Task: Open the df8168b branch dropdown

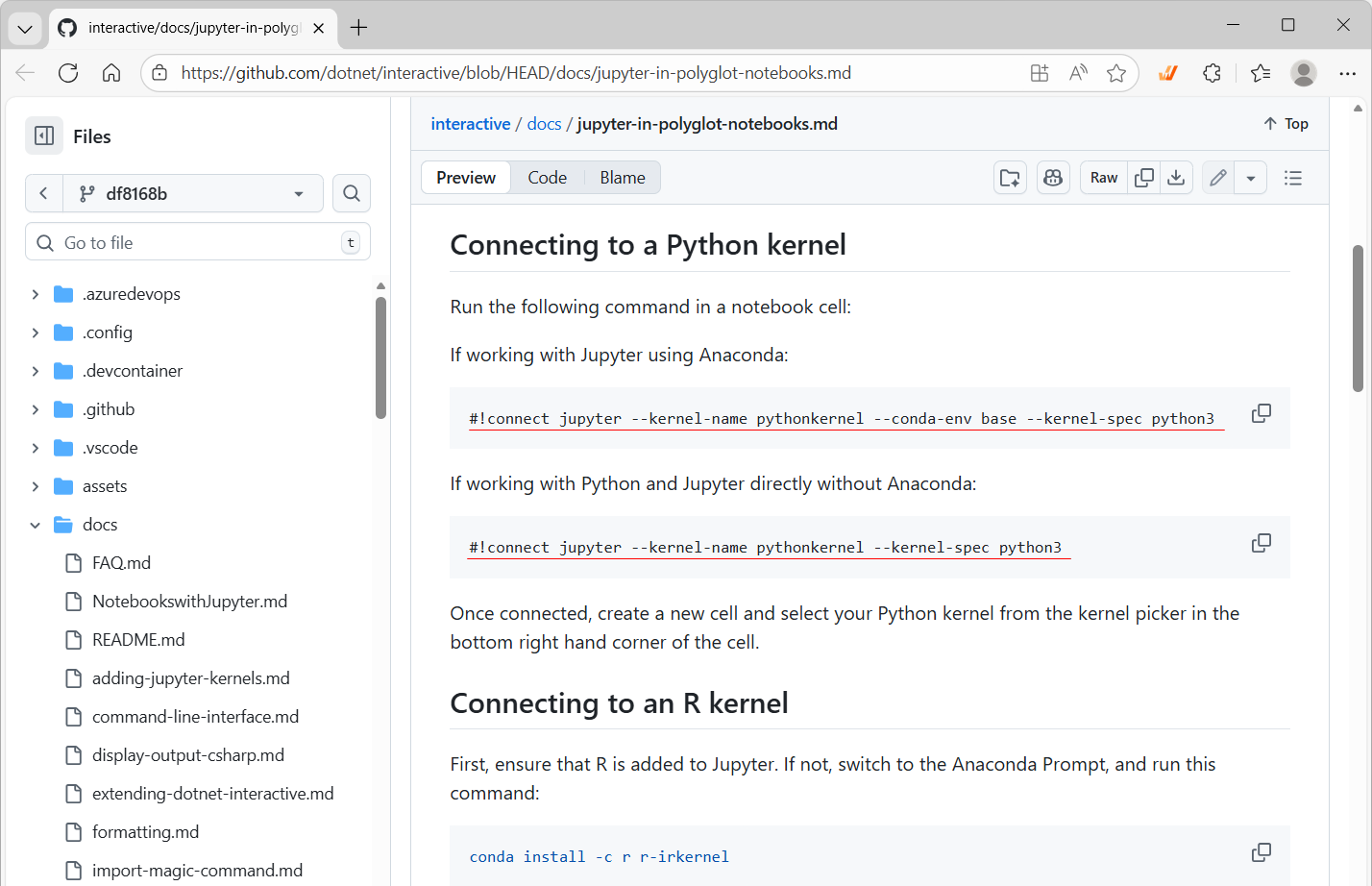Action: 194,193
